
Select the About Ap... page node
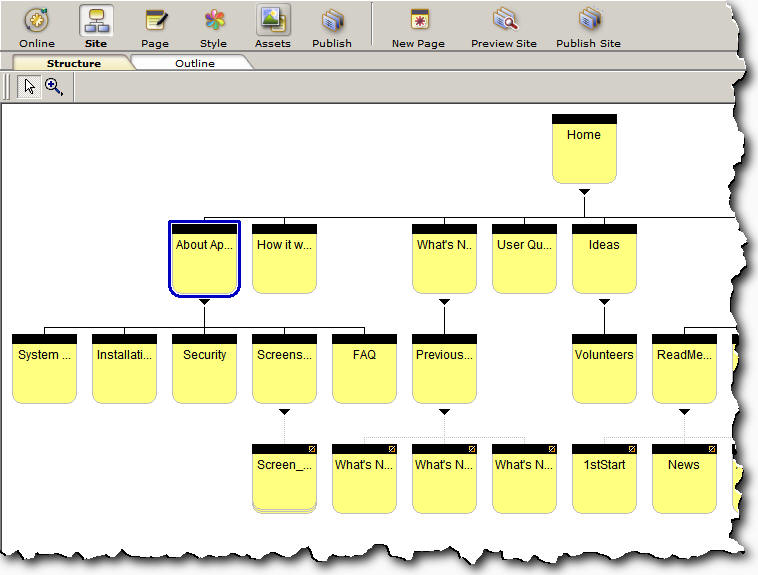tap(204, 259)
